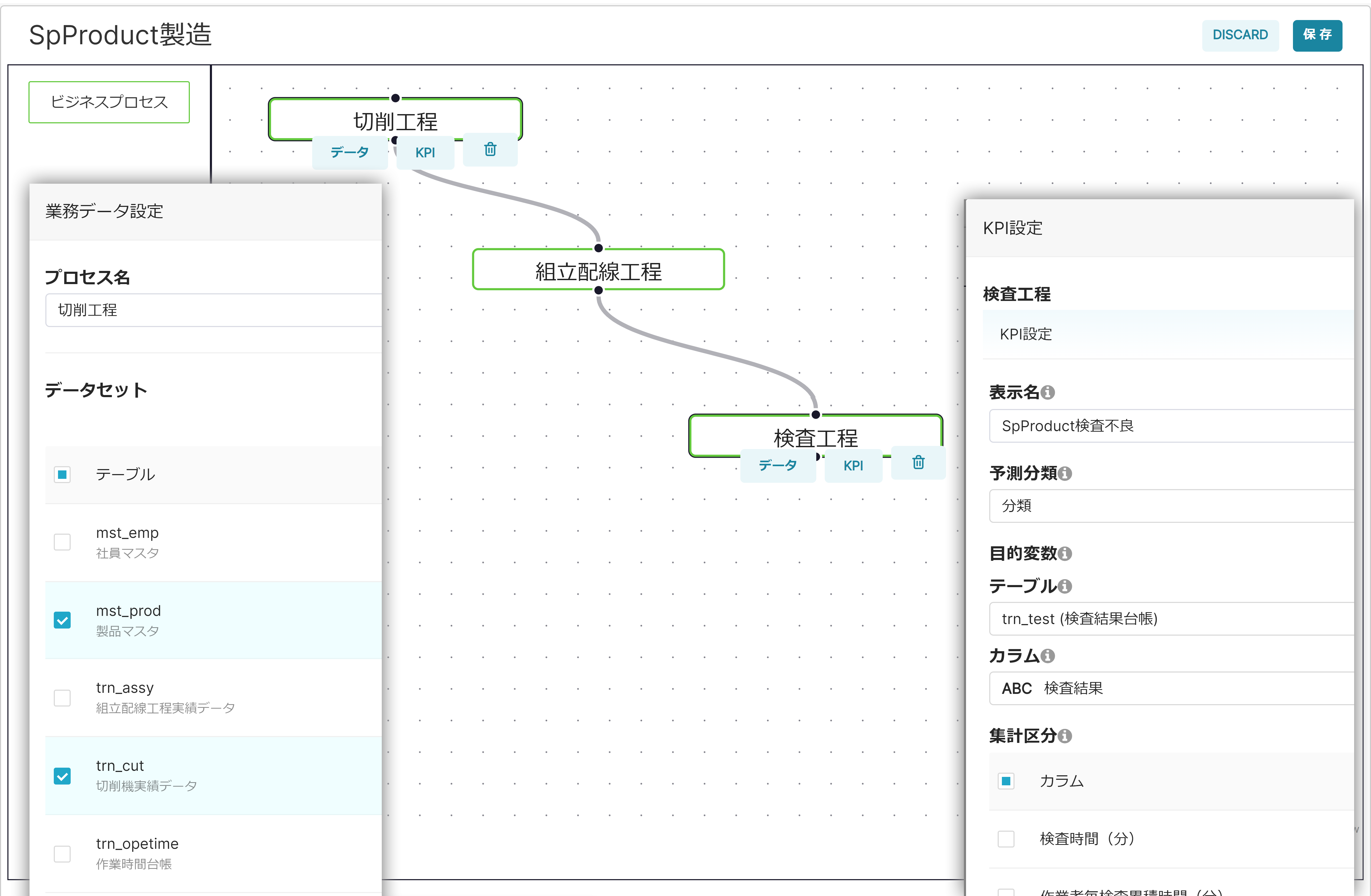Click top connector dot of 組立配線工程 node
This screenshot has width=1371, height=896.
pyautogui.click(x=598, y=248)
